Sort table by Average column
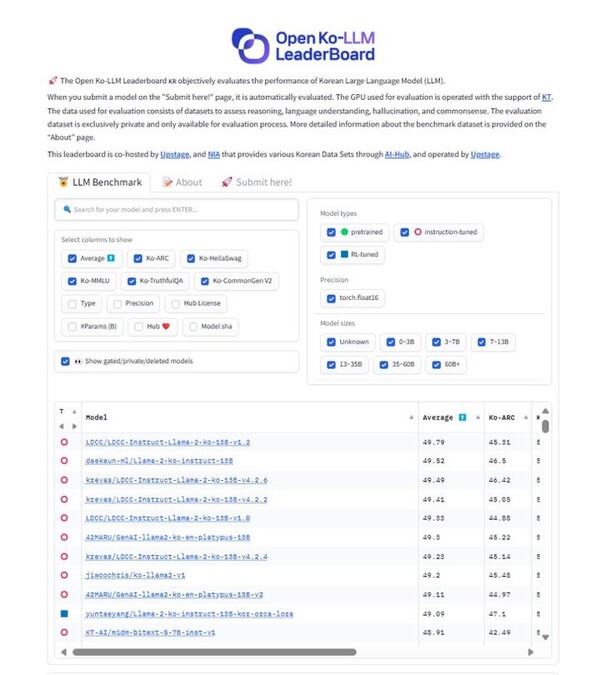 tap(478, 417)
